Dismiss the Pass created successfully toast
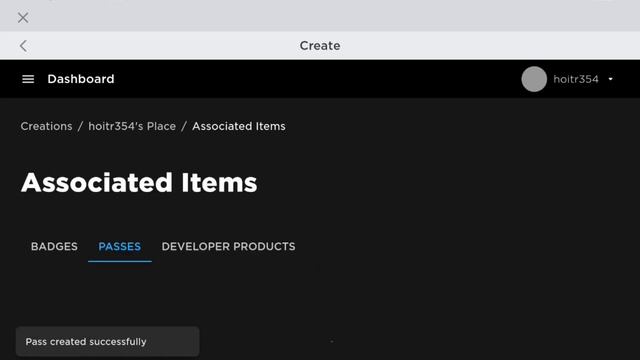 click(x=108, y=341)
